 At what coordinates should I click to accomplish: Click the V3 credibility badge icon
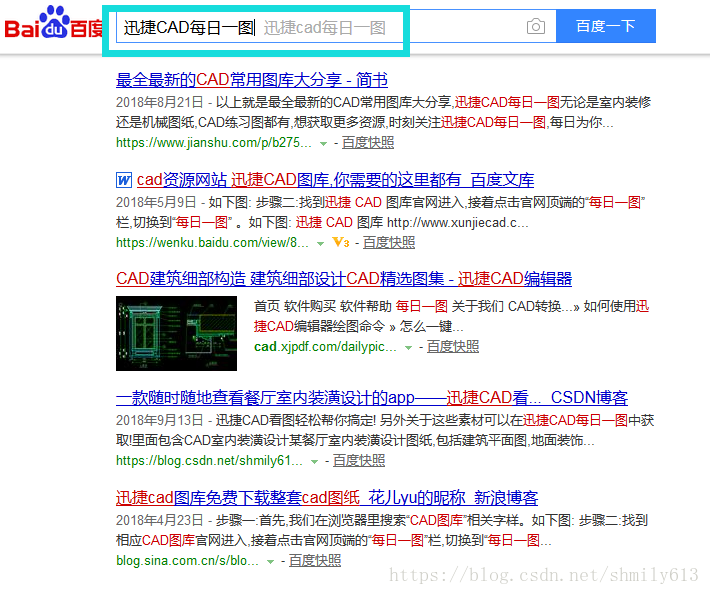341,243
